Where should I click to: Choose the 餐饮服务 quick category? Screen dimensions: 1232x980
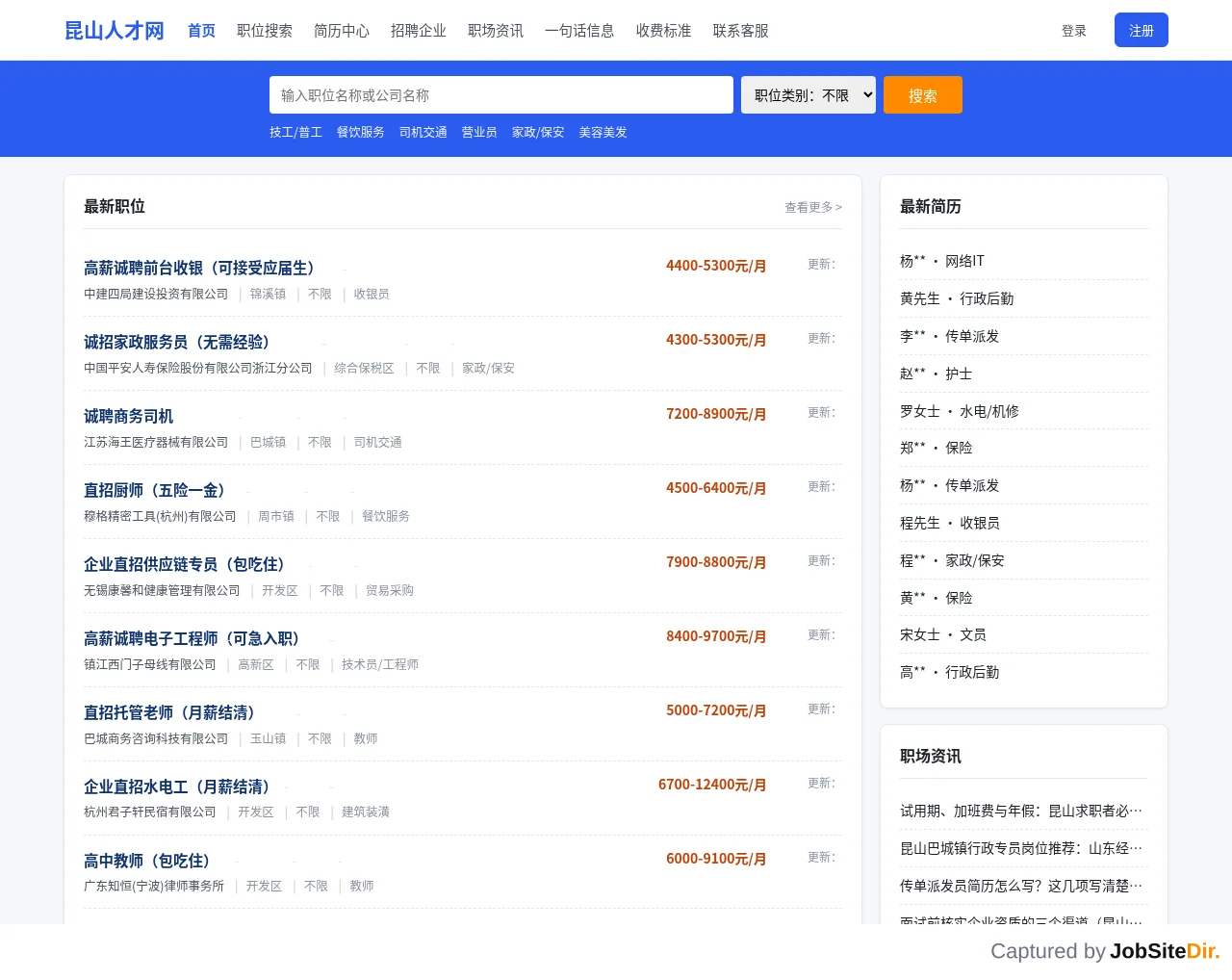tap(361, 132)
